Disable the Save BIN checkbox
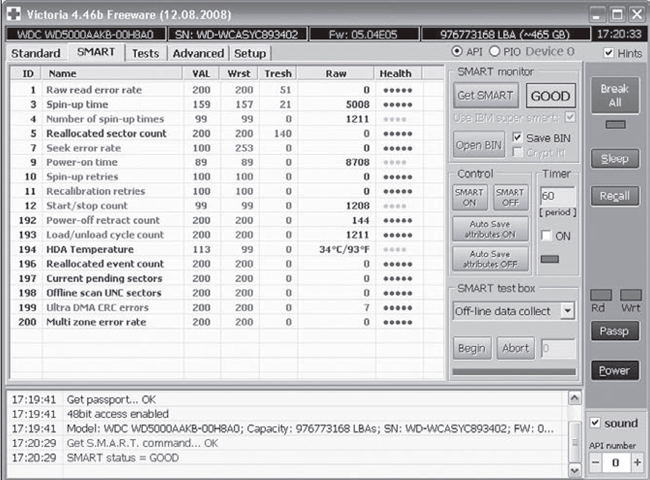Image resolution: width=650 pixels, height=480 pixels. coord(517,137)
